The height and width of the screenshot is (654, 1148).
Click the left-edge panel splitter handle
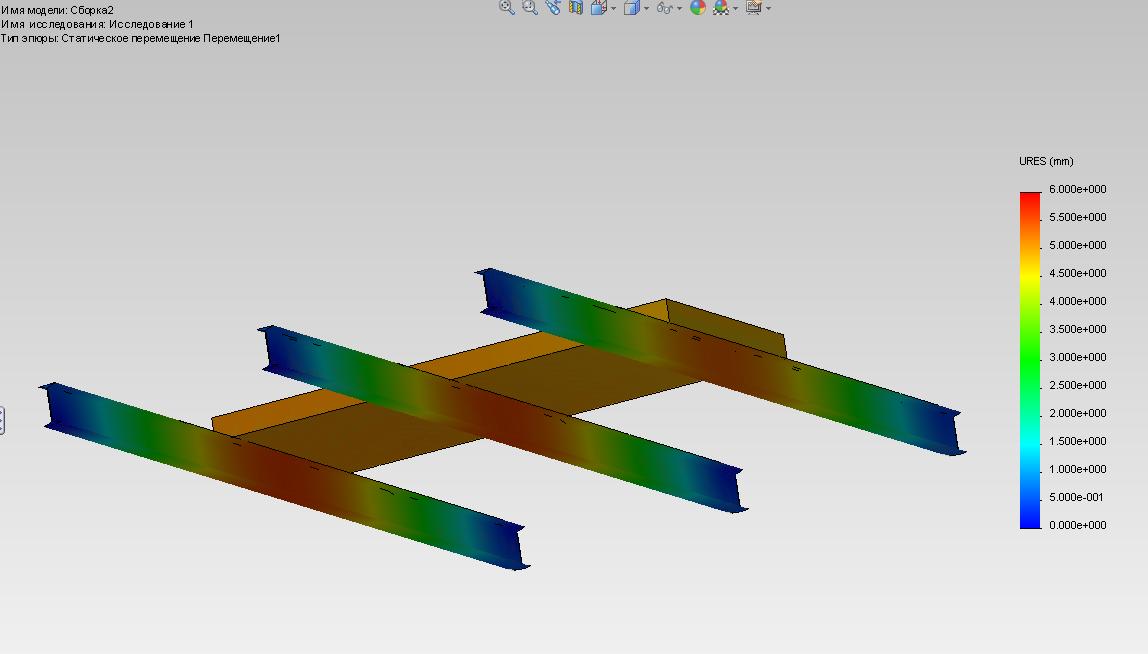tap(2, 420)
